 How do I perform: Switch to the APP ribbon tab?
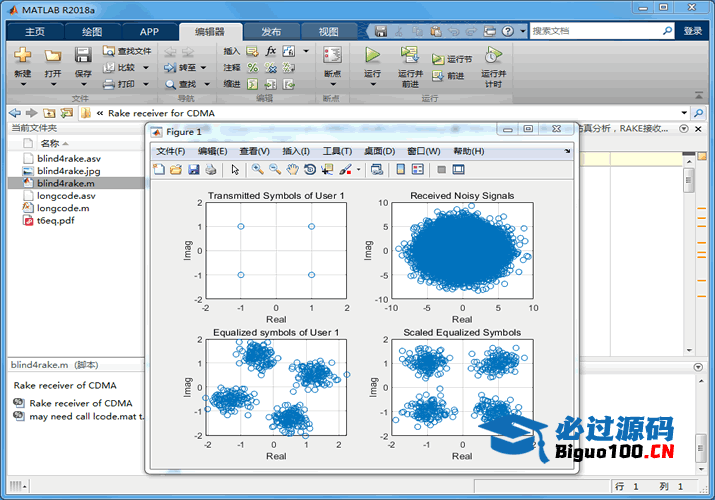pos(149,31)
